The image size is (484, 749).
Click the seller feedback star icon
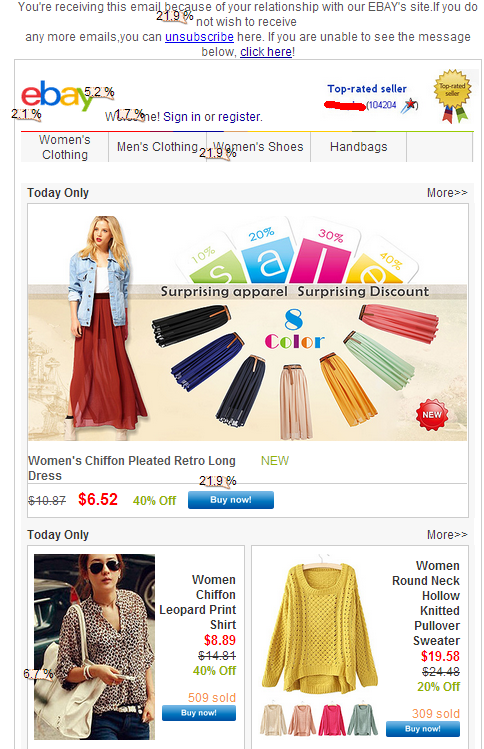(x=409, y=106)
